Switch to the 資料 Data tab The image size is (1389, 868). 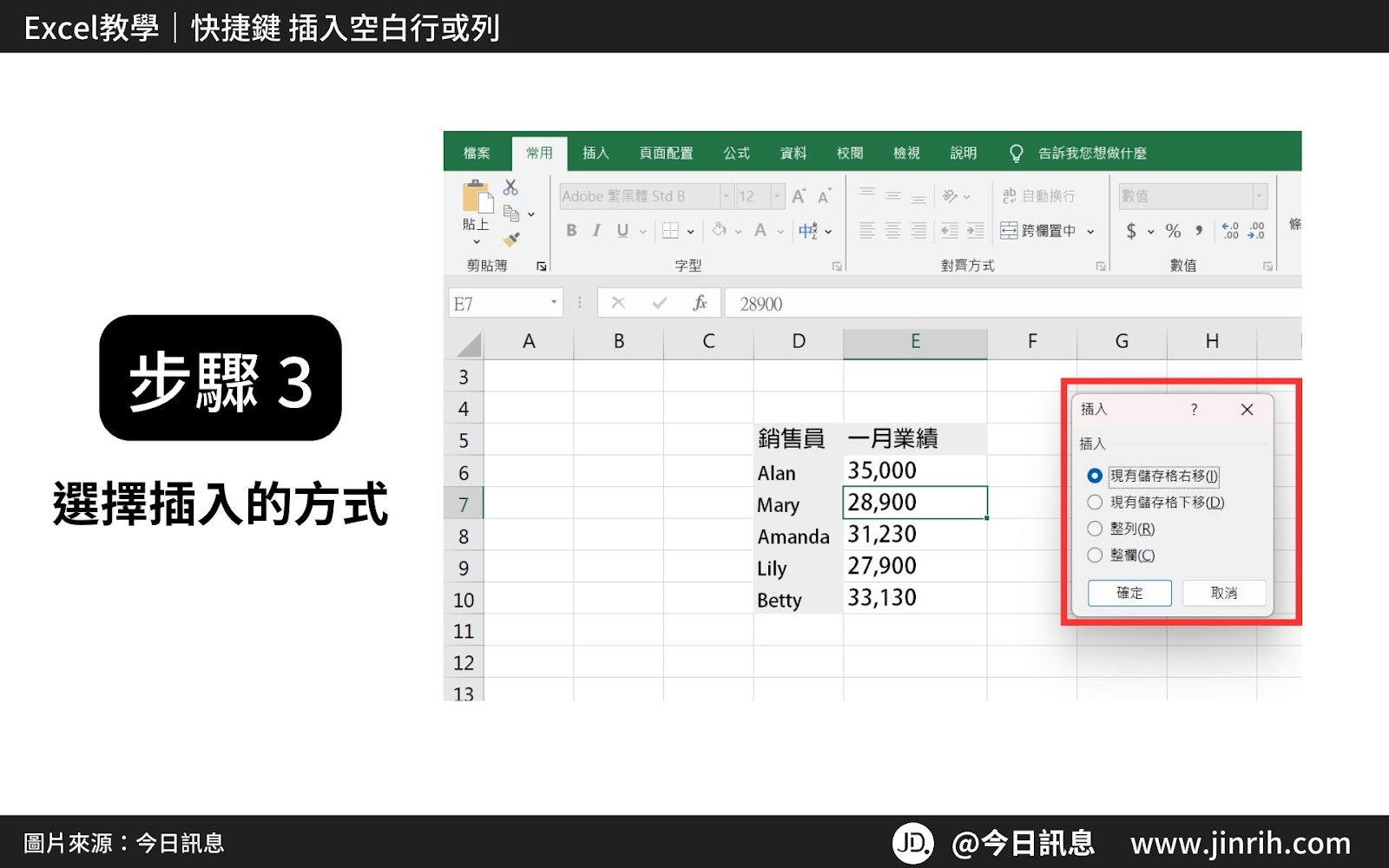793,153
